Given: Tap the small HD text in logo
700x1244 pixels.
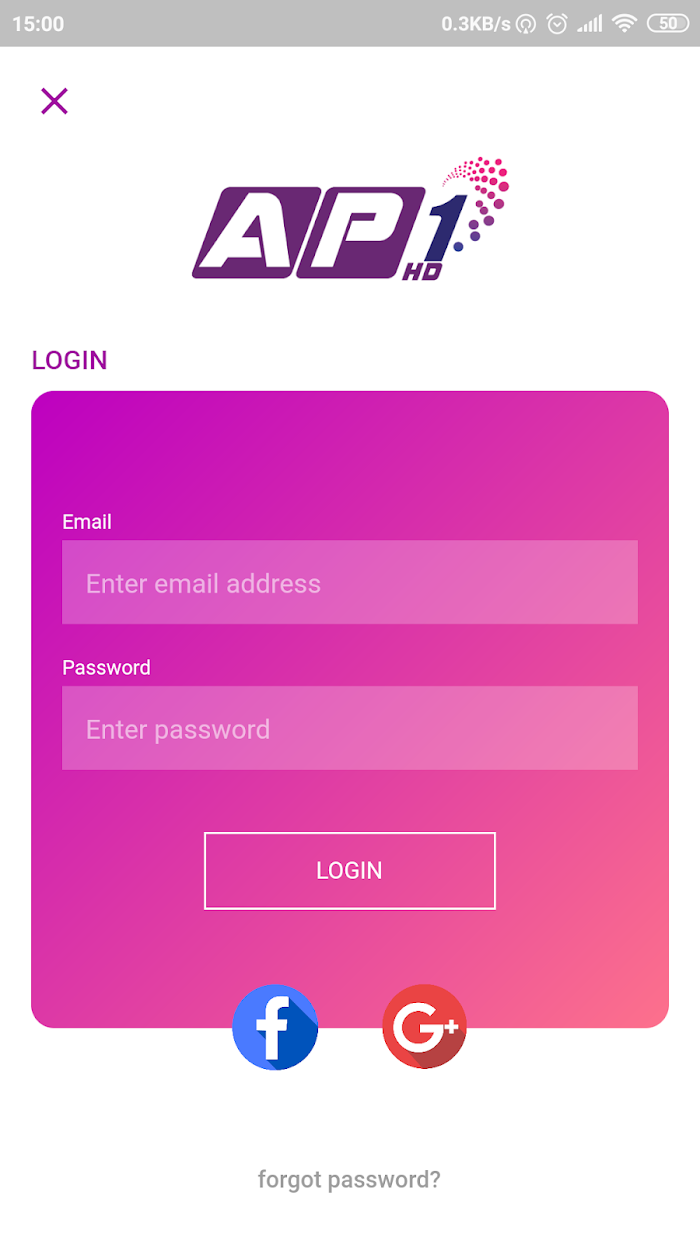Looking at the screenshot, I should coord(422,271).
